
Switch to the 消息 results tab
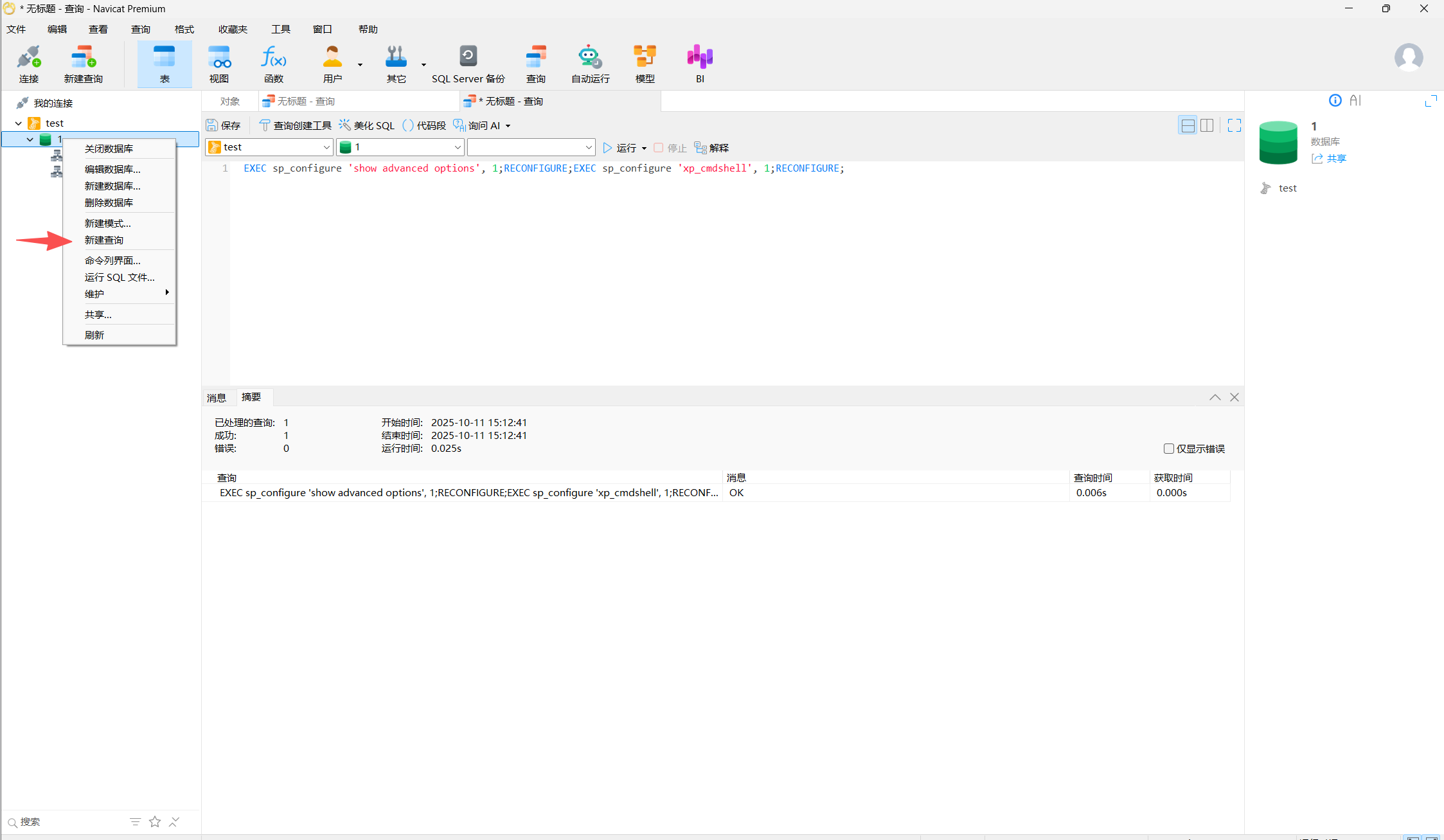pyautogui.click(x=217, y=398)
